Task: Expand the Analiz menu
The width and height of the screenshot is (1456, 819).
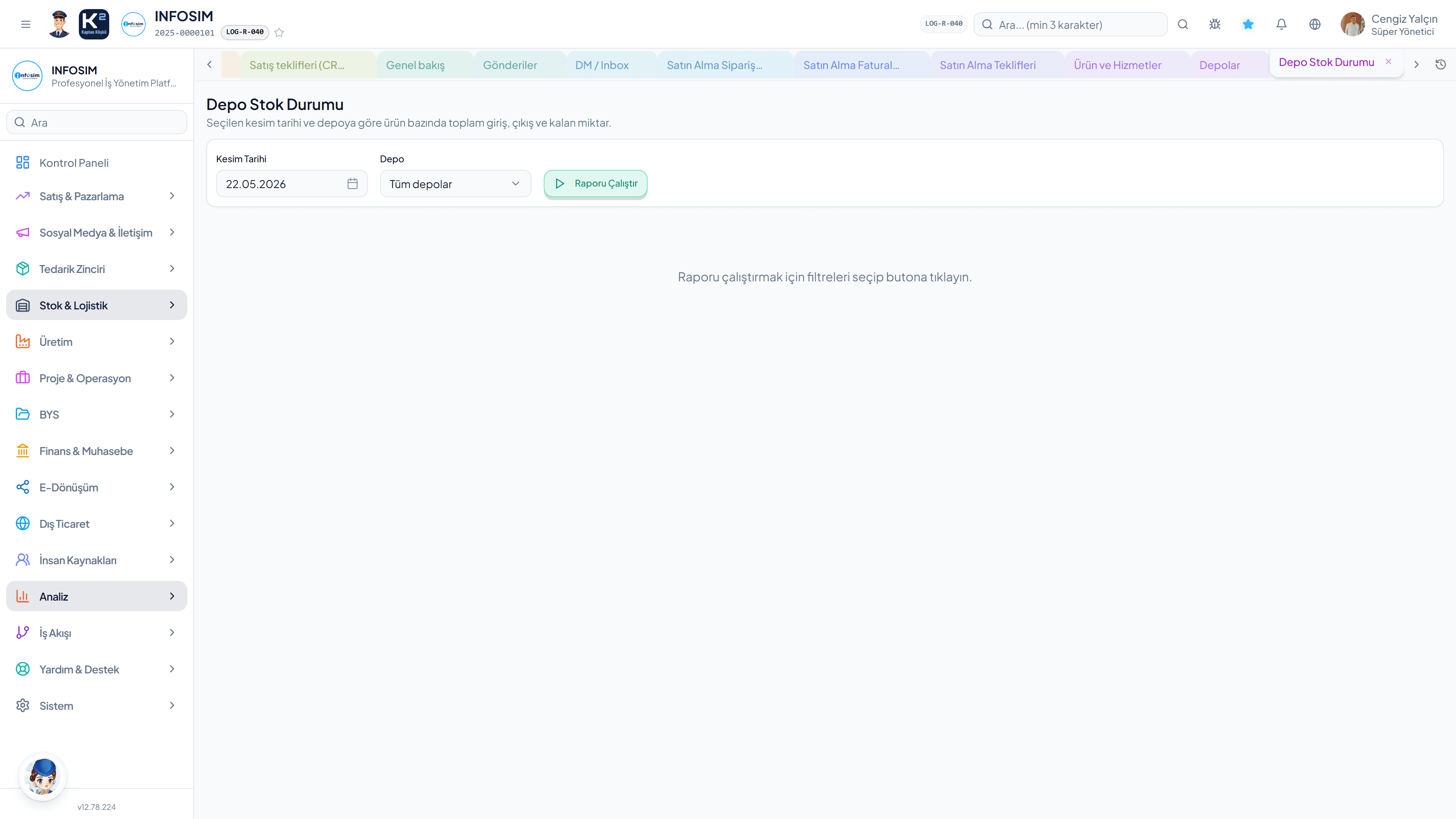Action: [x=97, y=596]
